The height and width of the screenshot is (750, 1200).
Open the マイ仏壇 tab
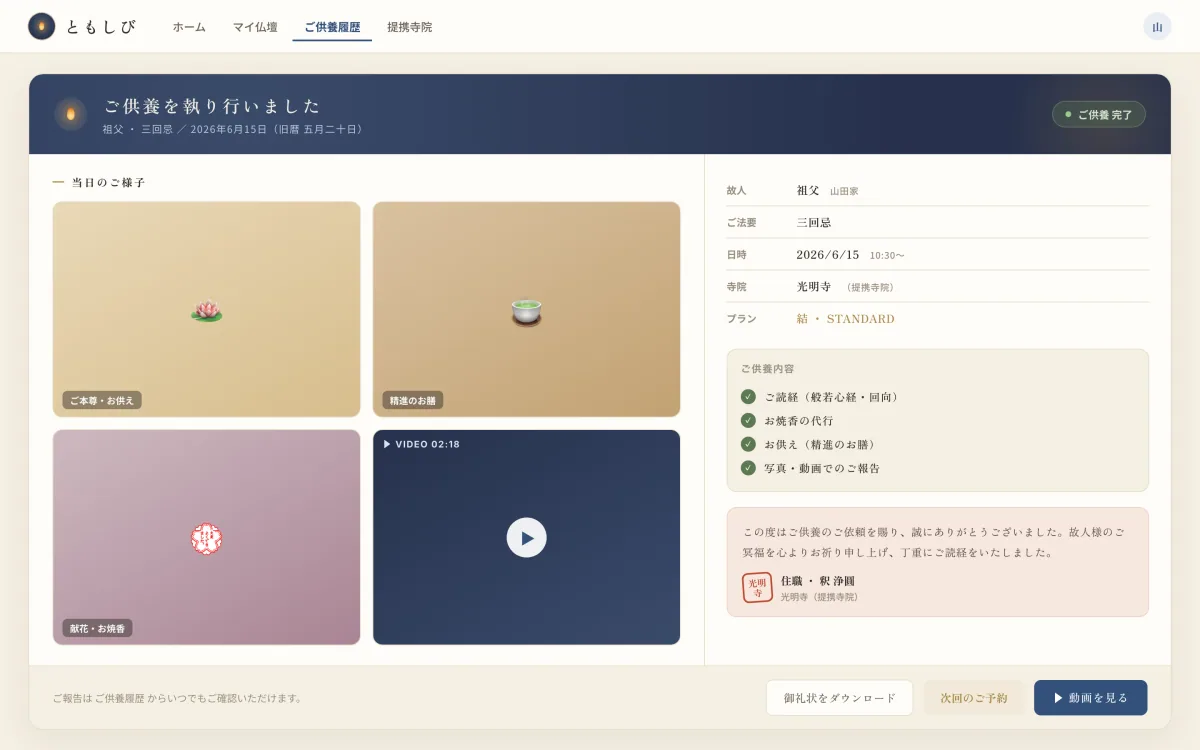tap(255, 27)
